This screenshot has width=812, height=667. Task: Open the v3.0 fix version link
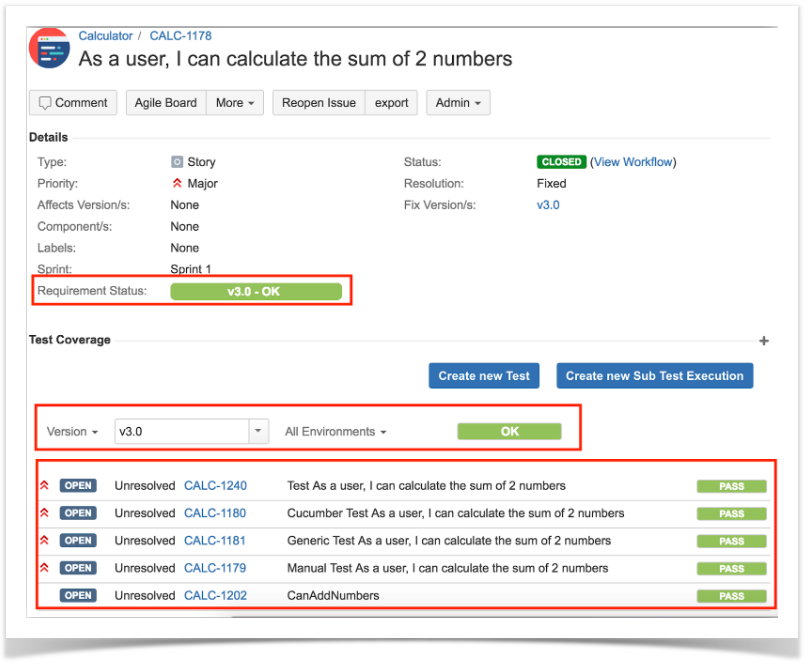coord(548,205)
